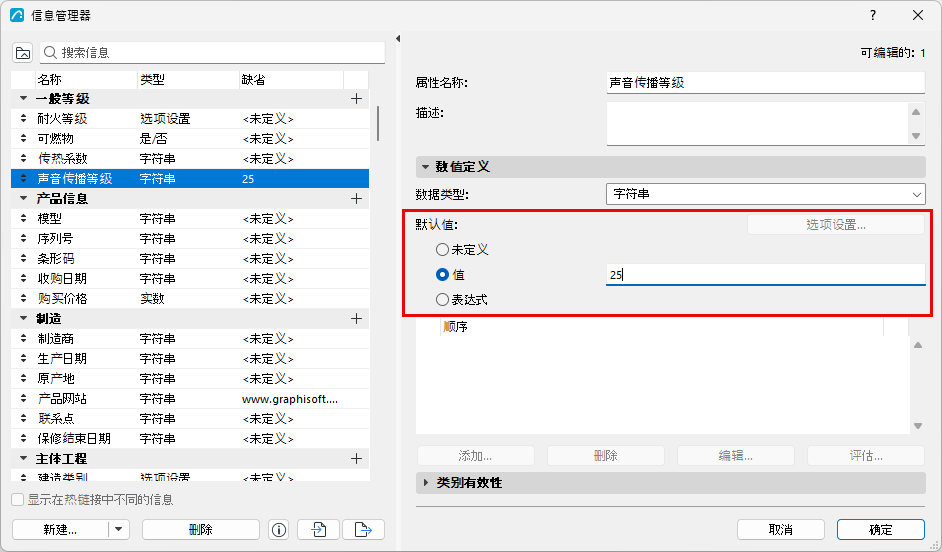Click the www.graphisoft.... default value cell

click(290, 399)
